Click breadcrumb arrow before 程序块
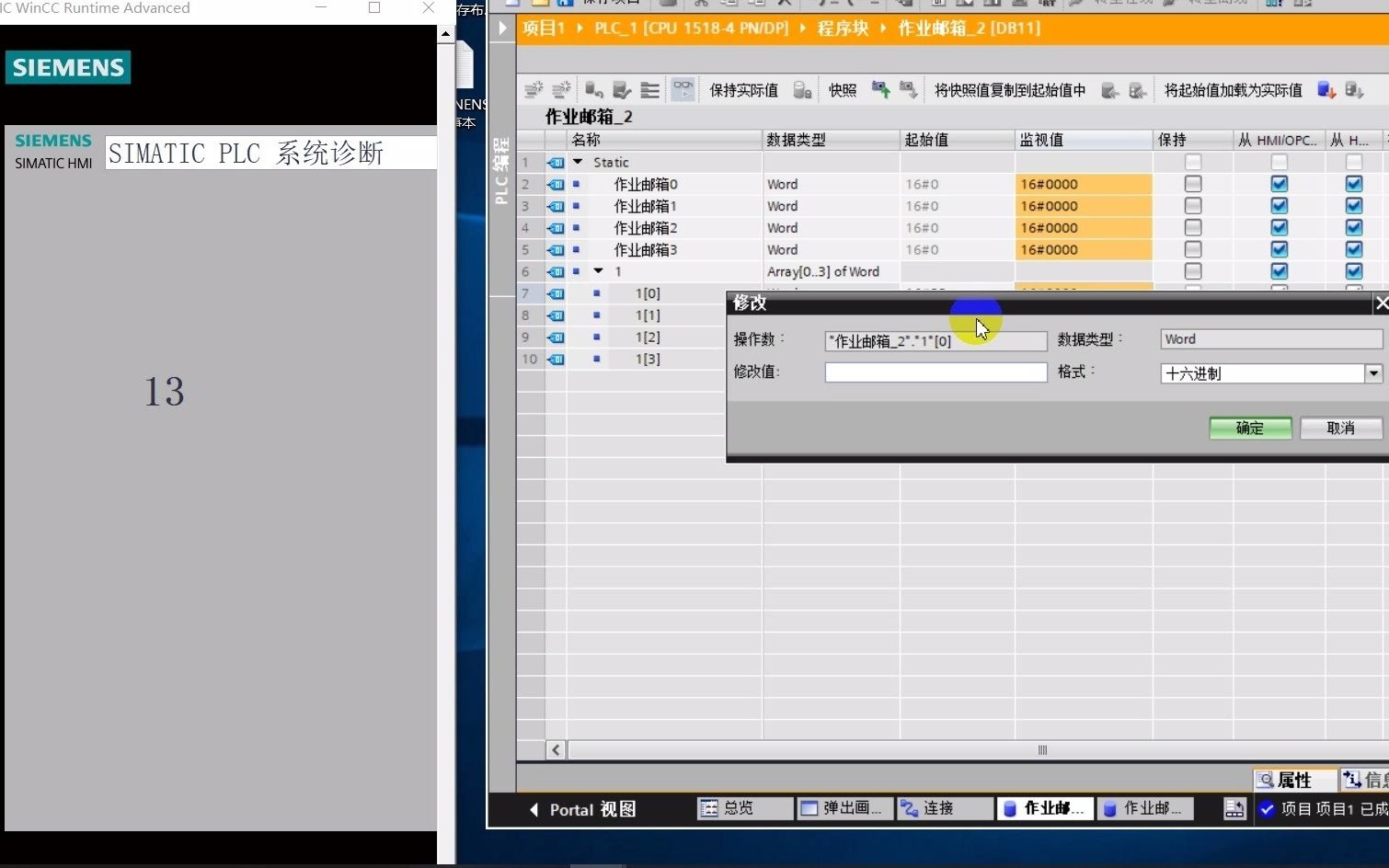The image size is (1389, 868). [x=802, y=29]
